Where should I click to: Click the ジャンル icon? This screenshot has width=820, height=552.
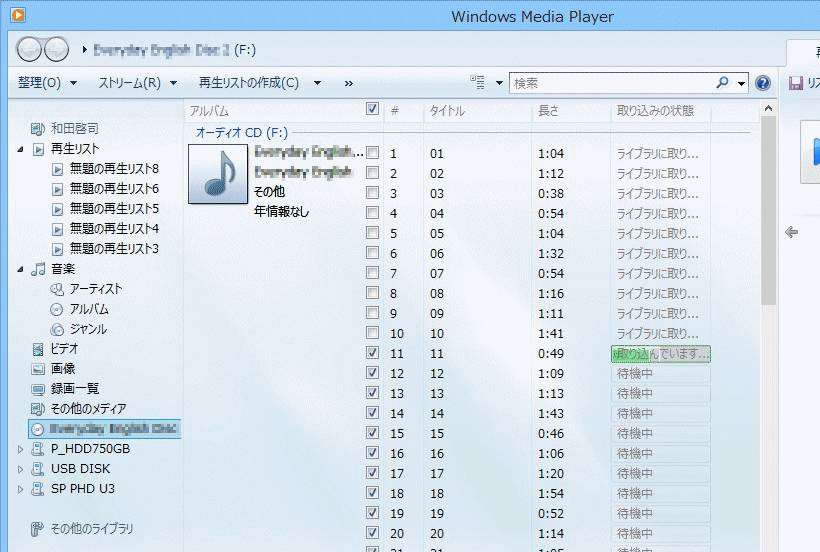[x=56, y=329]
